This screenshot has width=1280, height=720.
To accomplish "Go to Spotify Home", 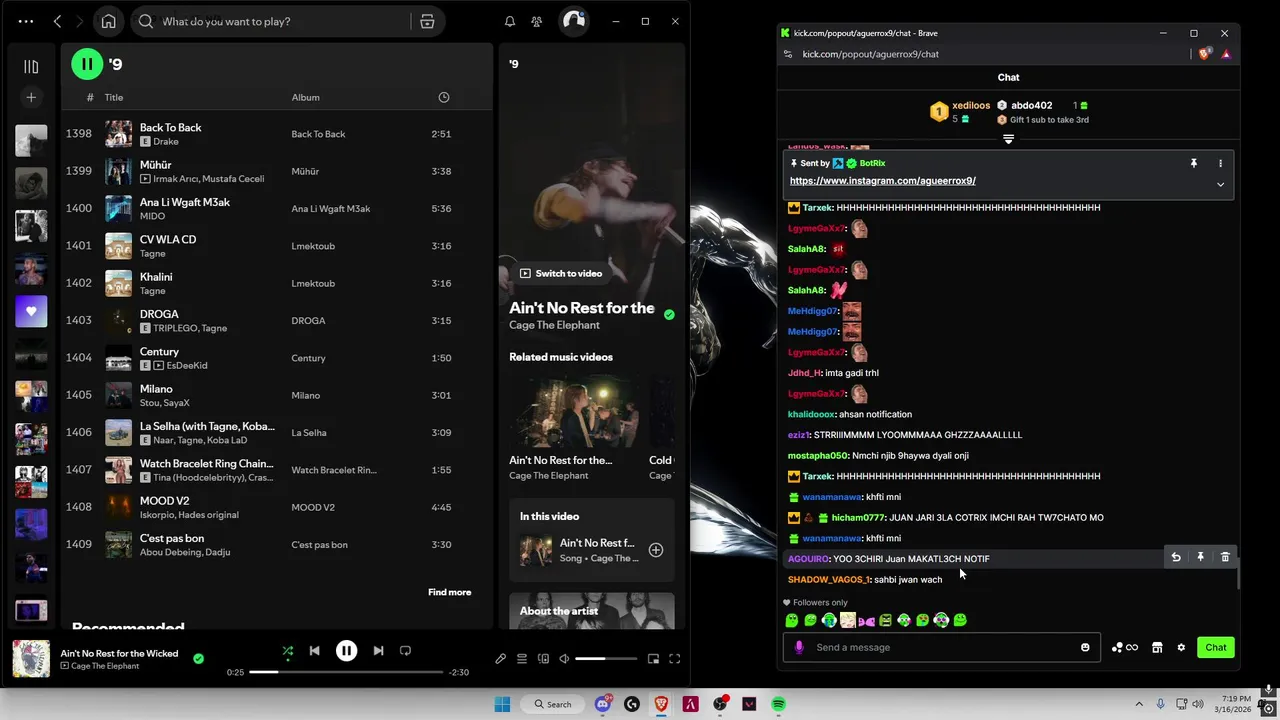I will (108, 21).
